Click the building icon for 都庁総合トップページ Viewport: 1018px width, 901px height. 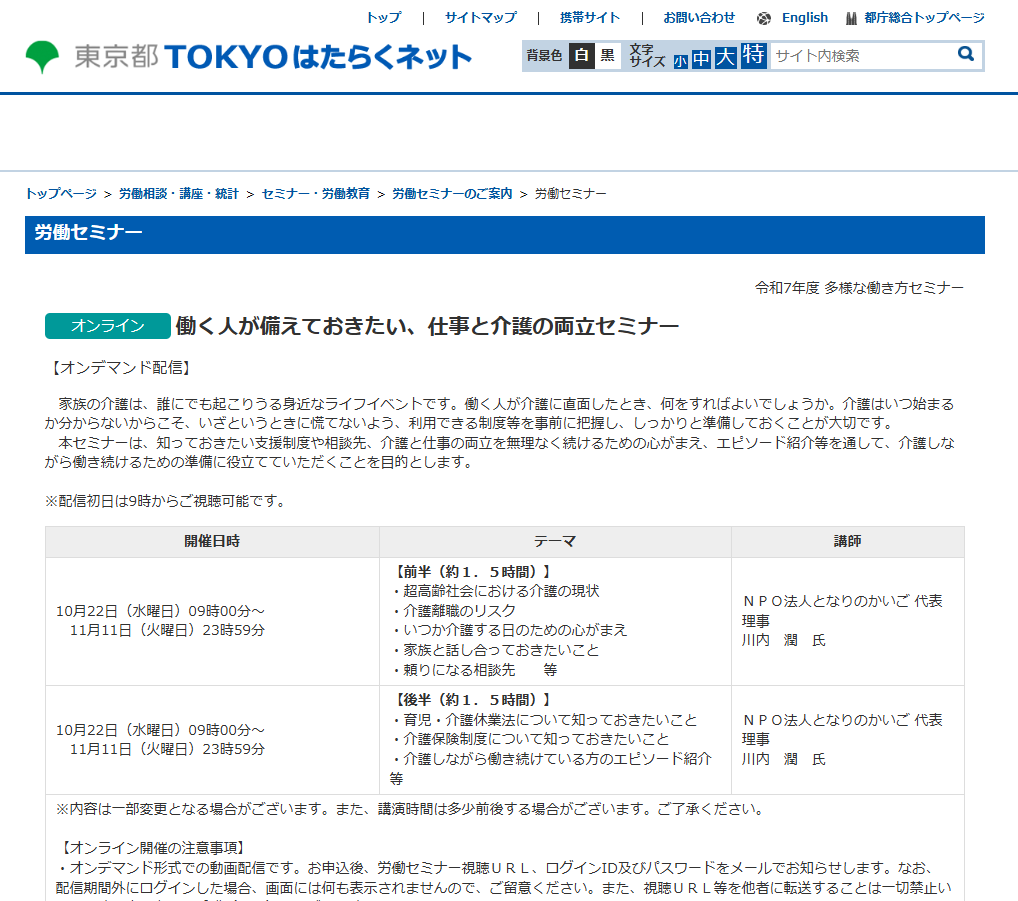tap(852, 18)
